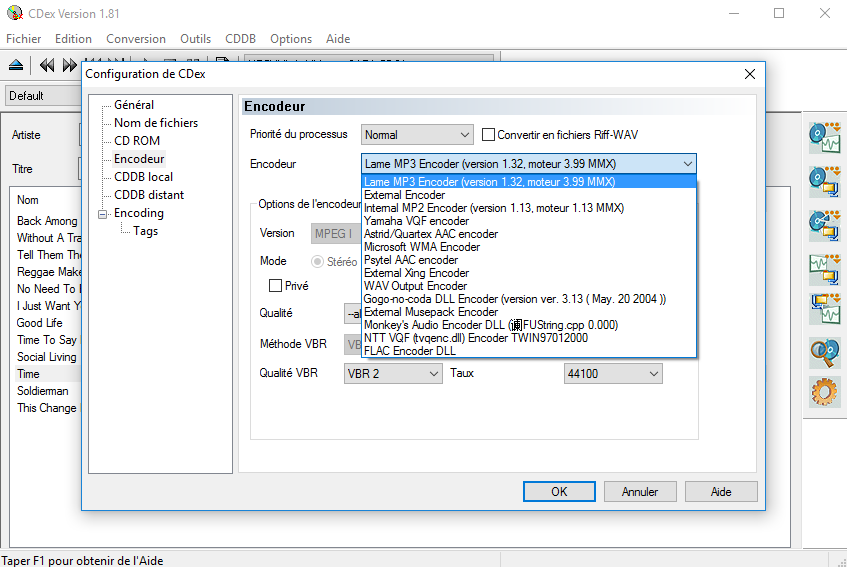
Task: Select Général in settings tree
Action: pyautogui.click(x=133, y=105)
